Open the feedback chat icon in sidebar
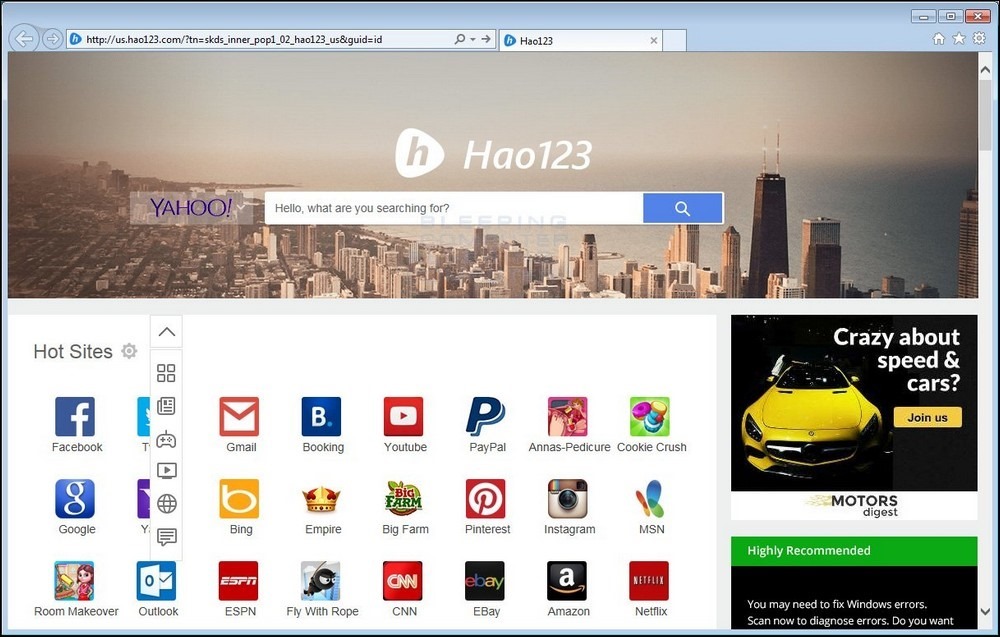This screenshot has height=637, width=1000. pyautogui.click(x=166, y=537)
